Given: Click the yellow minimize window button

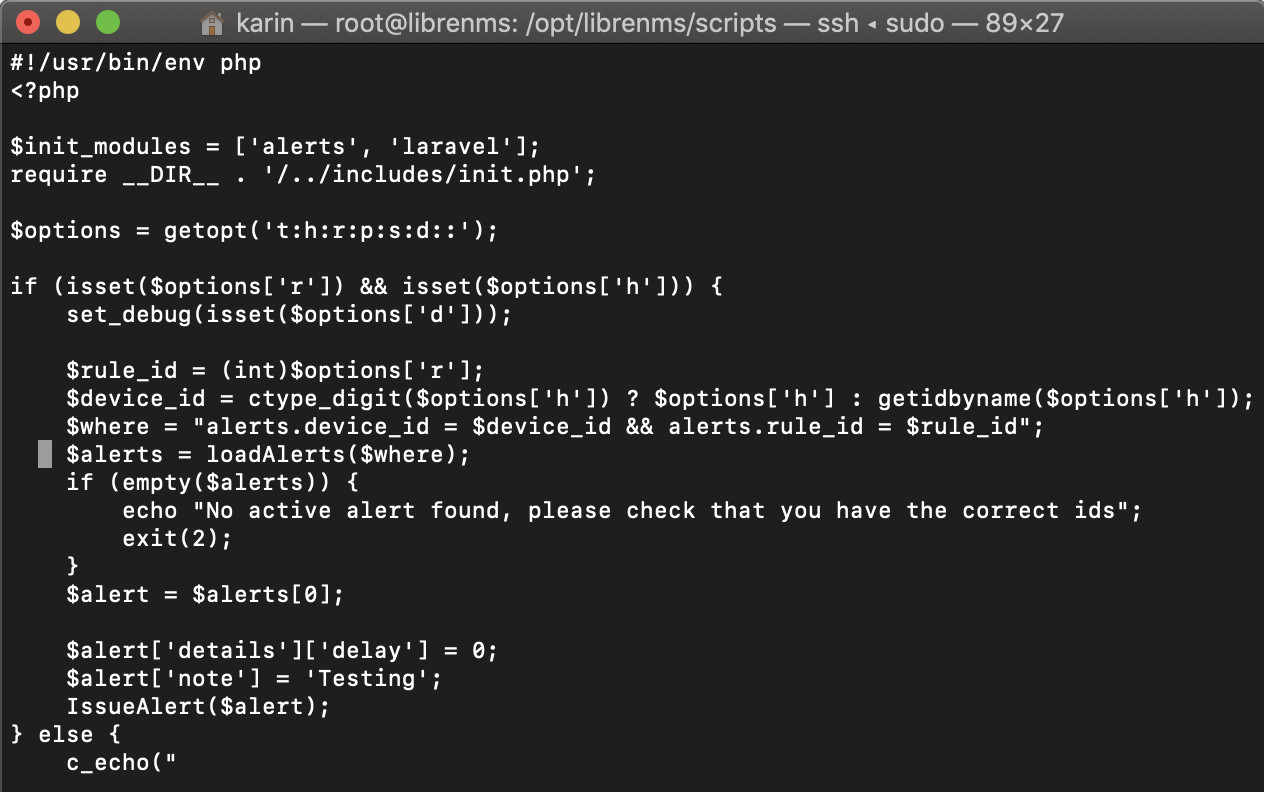Looking at the screenshot, I should tap(68, 22).
